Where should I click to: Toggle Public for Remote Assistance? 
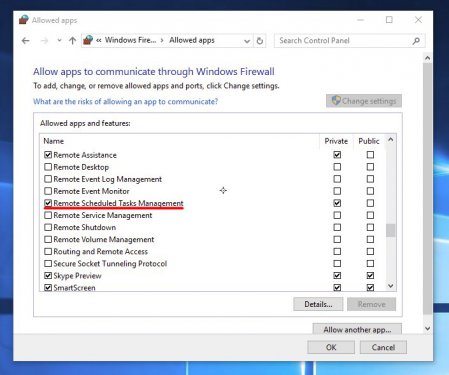(370, 155)
